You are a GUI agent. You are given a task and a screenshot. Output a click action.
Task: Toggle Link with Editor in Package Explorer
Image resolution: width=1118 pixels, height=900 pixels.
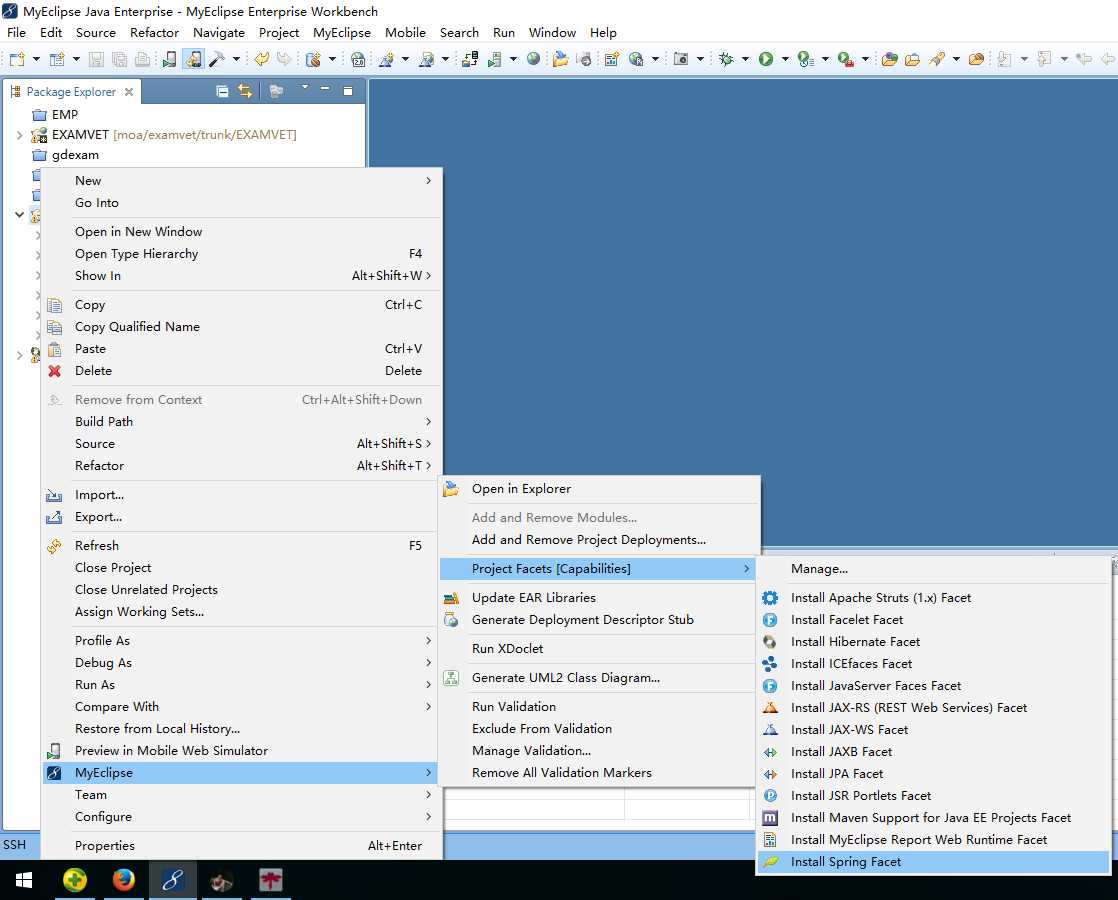click(x=245, y=91)
